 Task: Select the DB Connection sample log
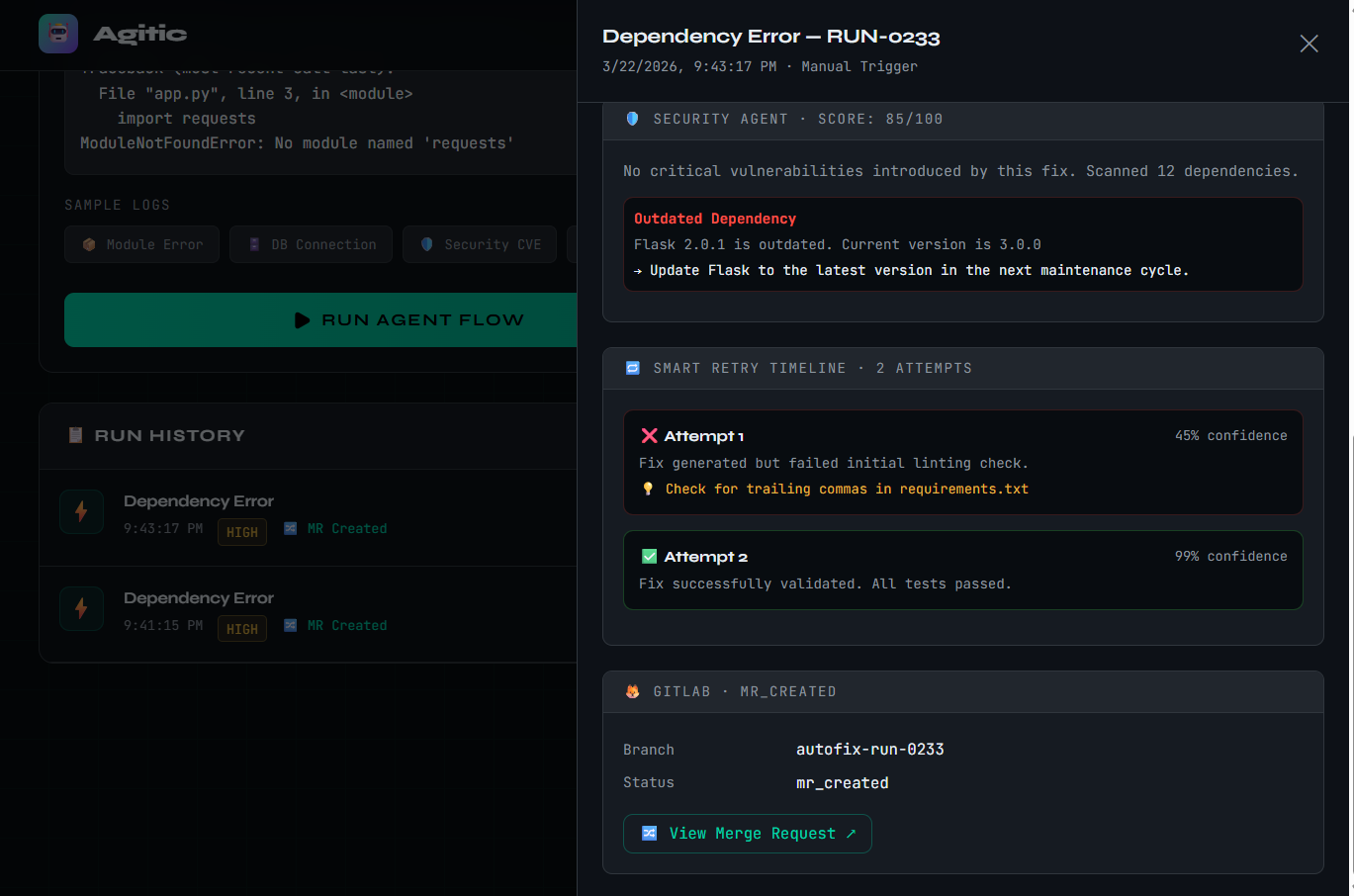(311, 244)
